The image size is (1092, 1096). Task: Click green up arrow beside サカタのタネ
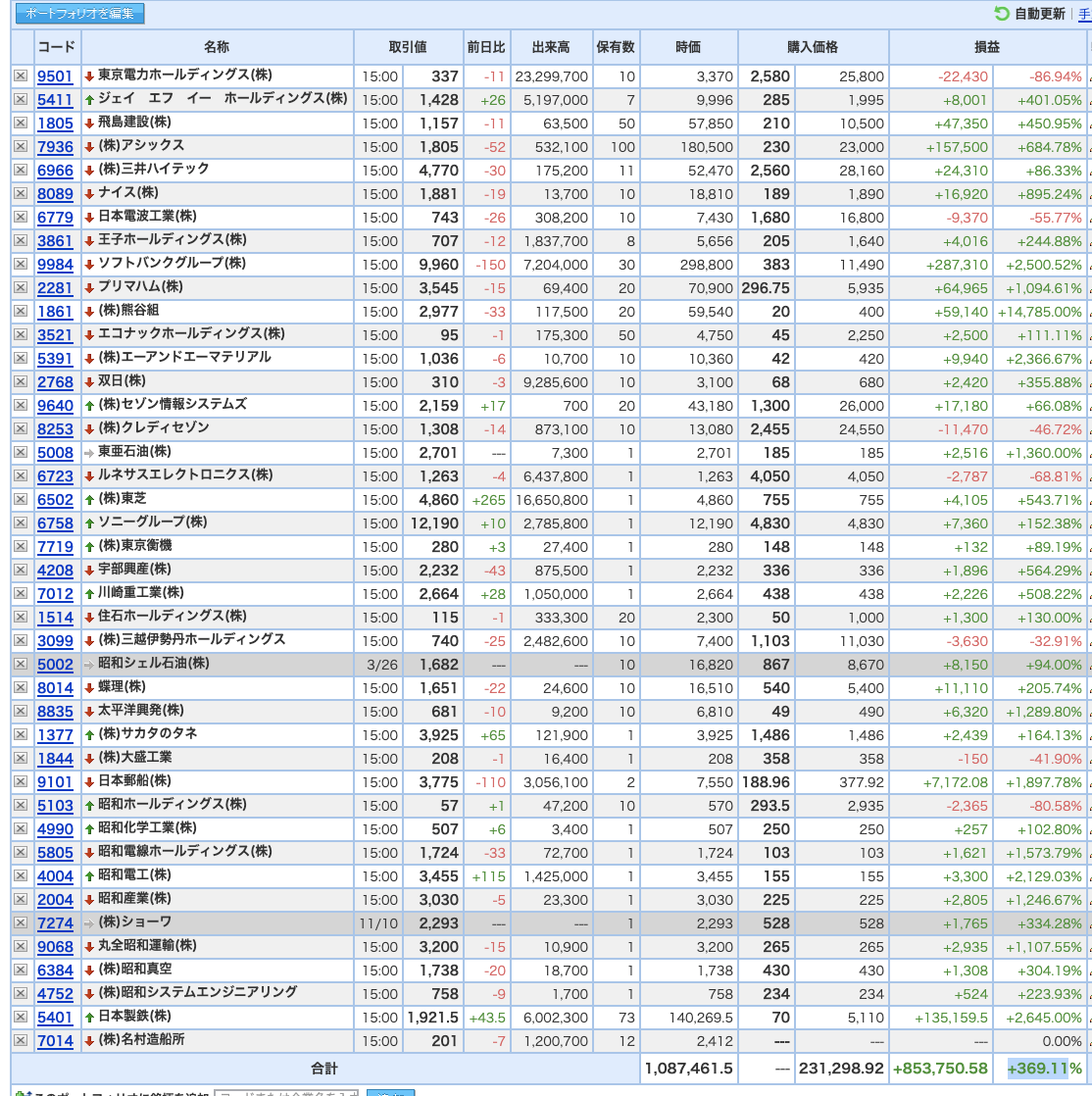(89, 735)
